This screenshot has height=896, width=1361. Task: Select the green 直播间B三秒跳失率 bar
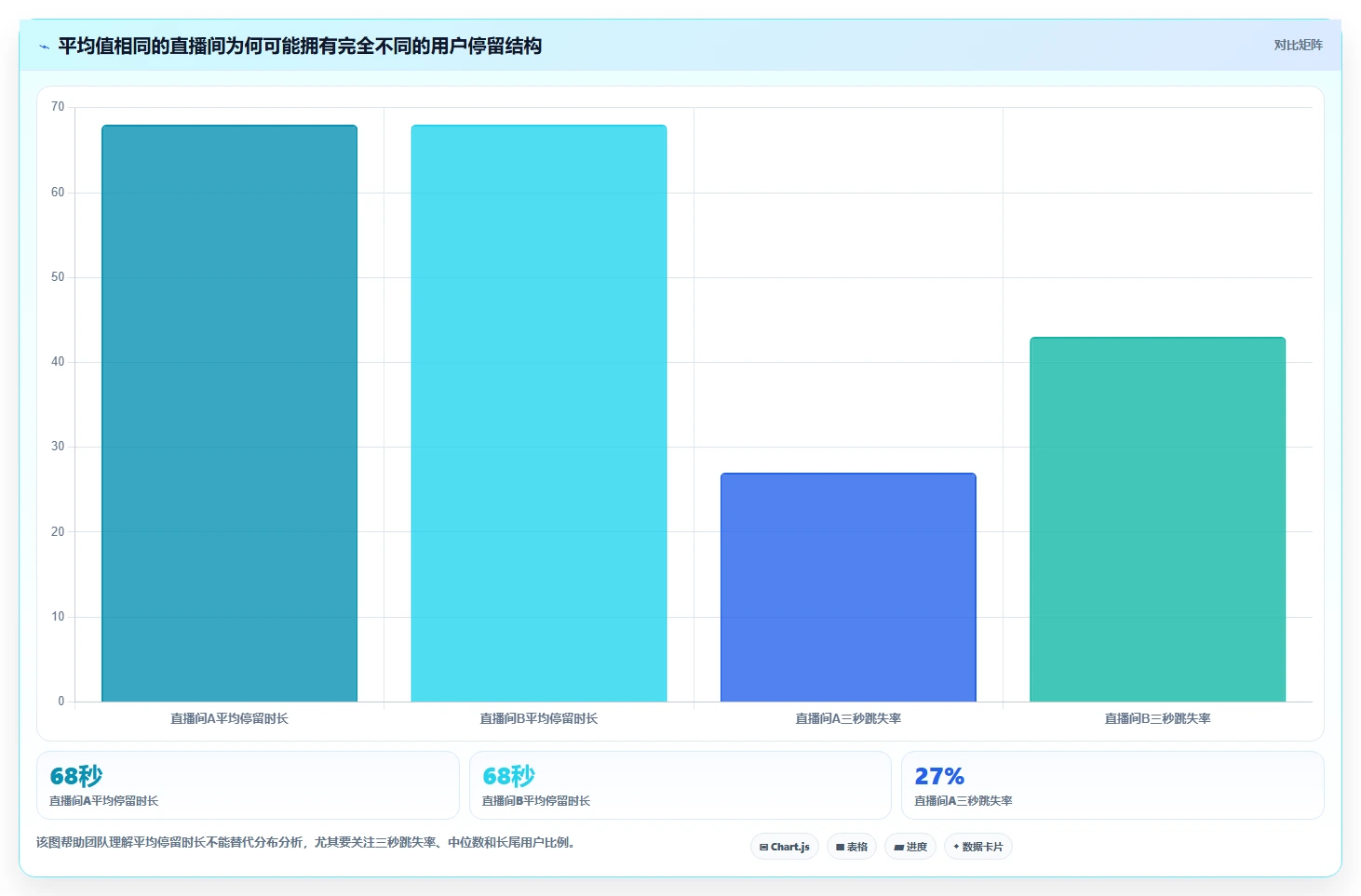click(1157, 519)
